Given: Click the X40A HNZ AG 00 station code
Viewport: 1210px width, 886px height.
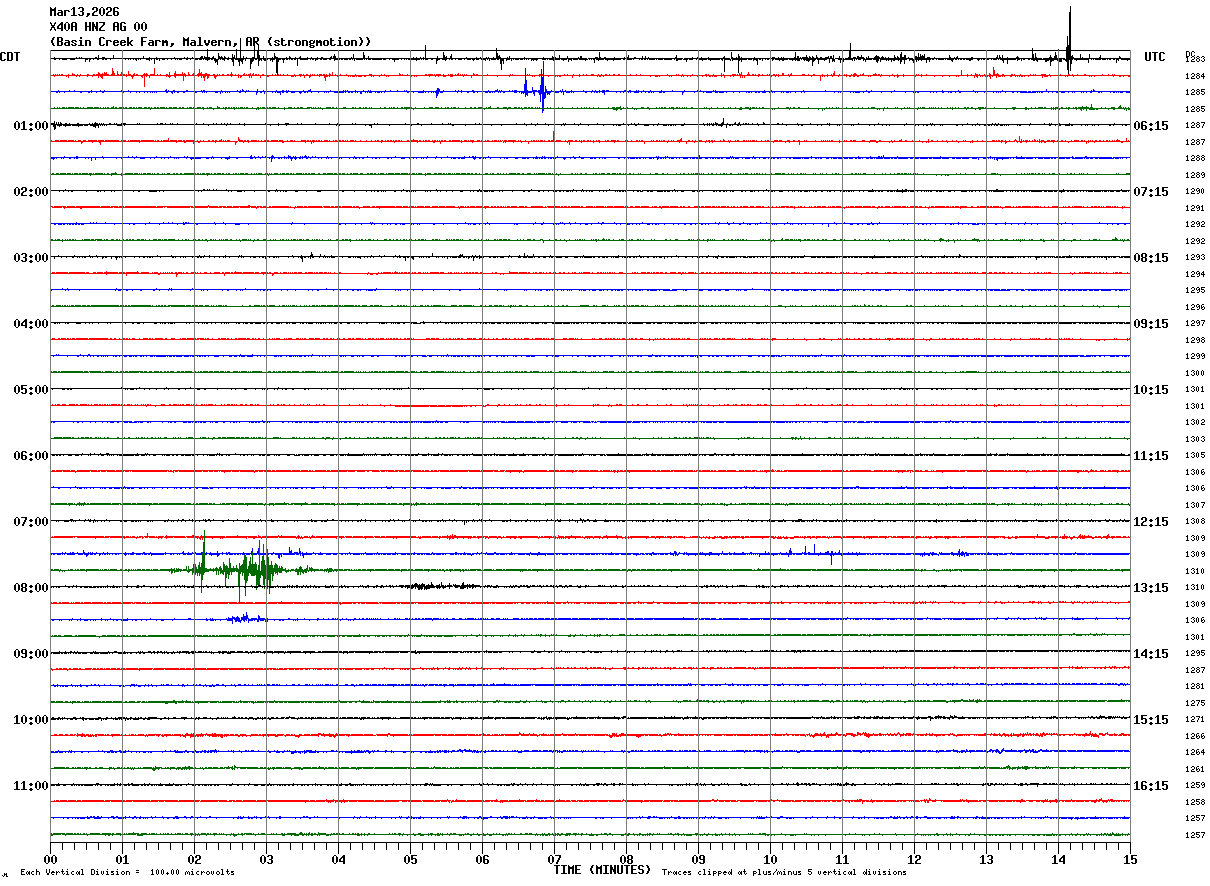Looking at the screenshot, I should point(98,27).
